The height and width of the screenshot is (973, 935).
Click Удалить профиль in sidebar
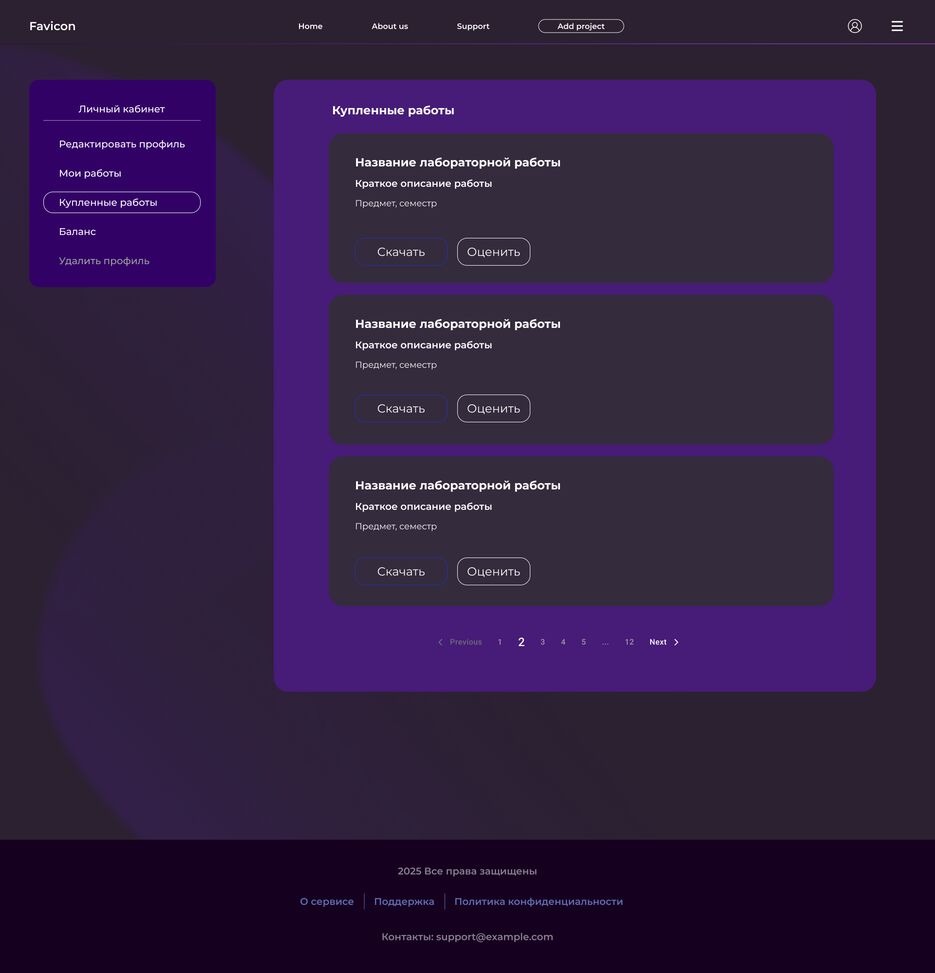click(x=104, y=261)
